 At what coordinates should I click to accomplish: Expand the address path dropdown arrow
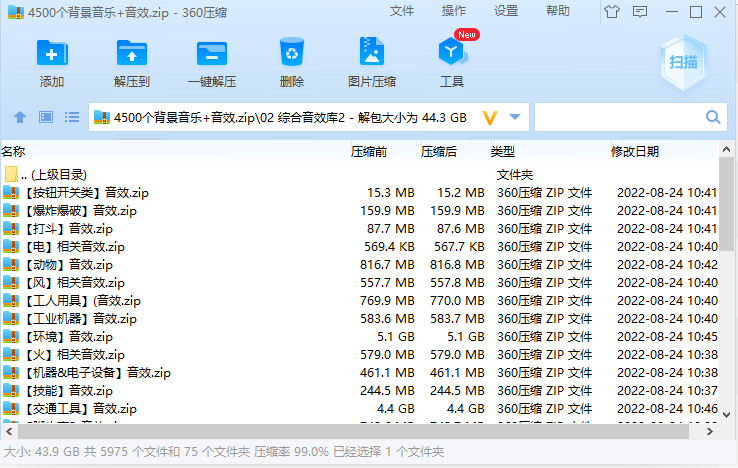point(515,118)
